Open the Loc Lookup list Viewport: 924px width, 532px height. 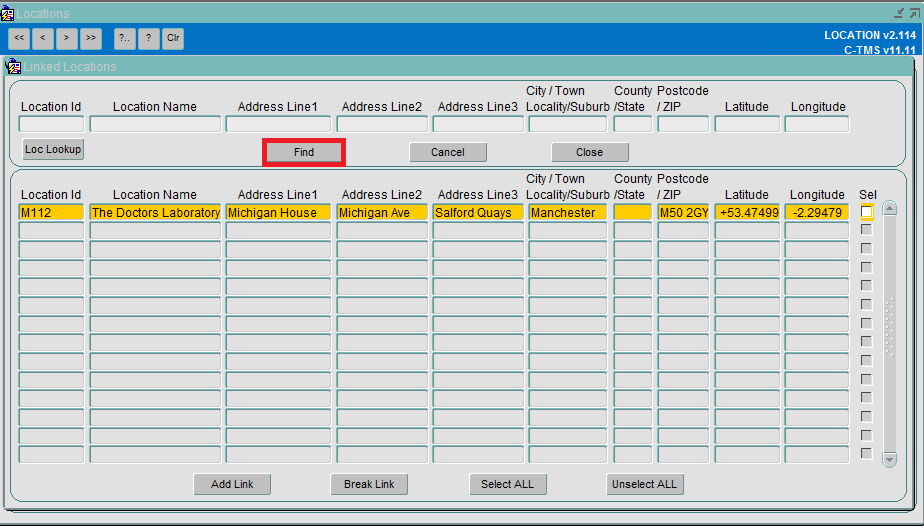pos(53,150)
